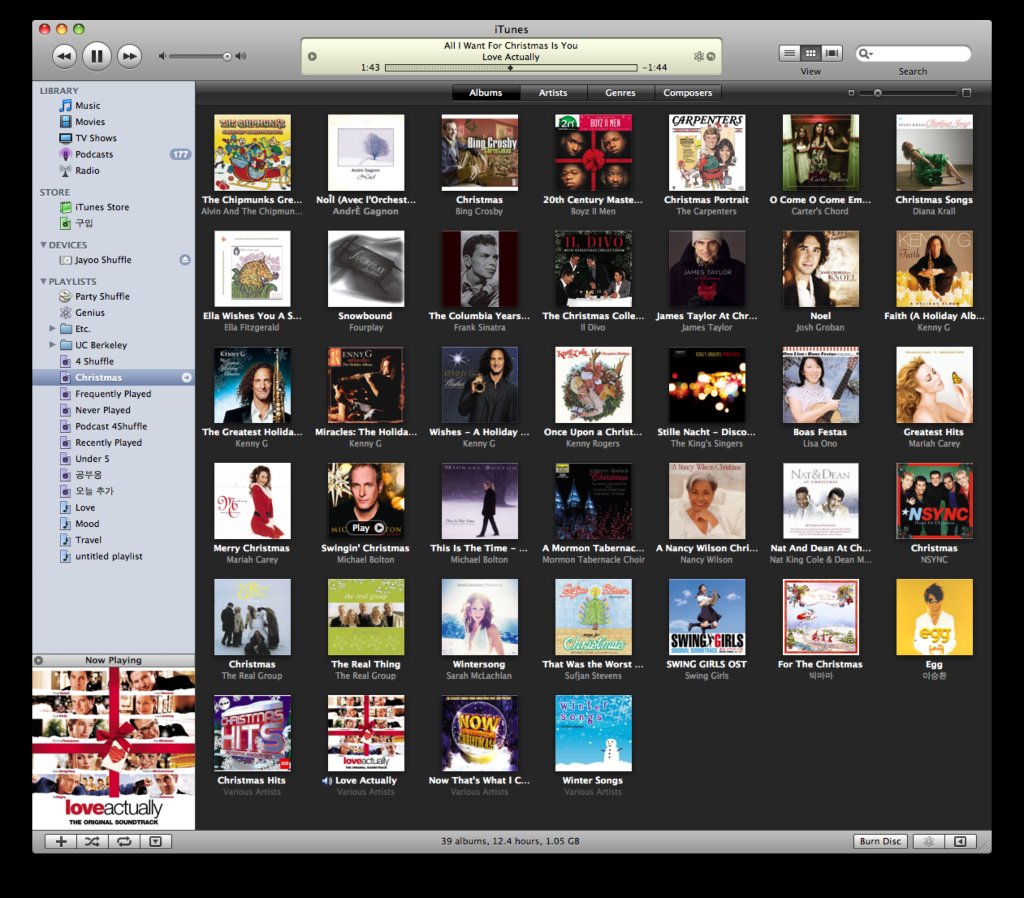Open the Podcasts library

point(93,154)
